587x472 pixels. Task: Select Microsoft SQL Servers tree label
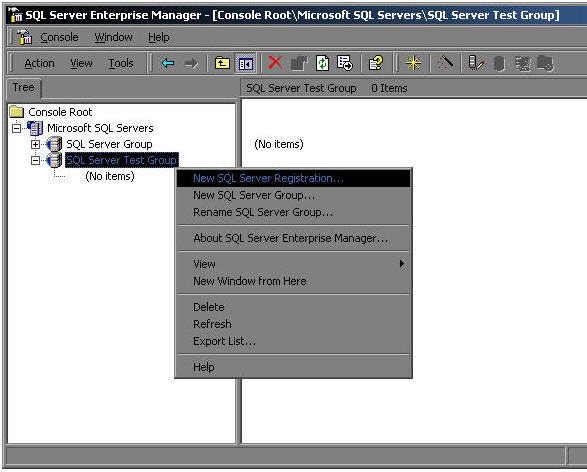tap(100, 128)
